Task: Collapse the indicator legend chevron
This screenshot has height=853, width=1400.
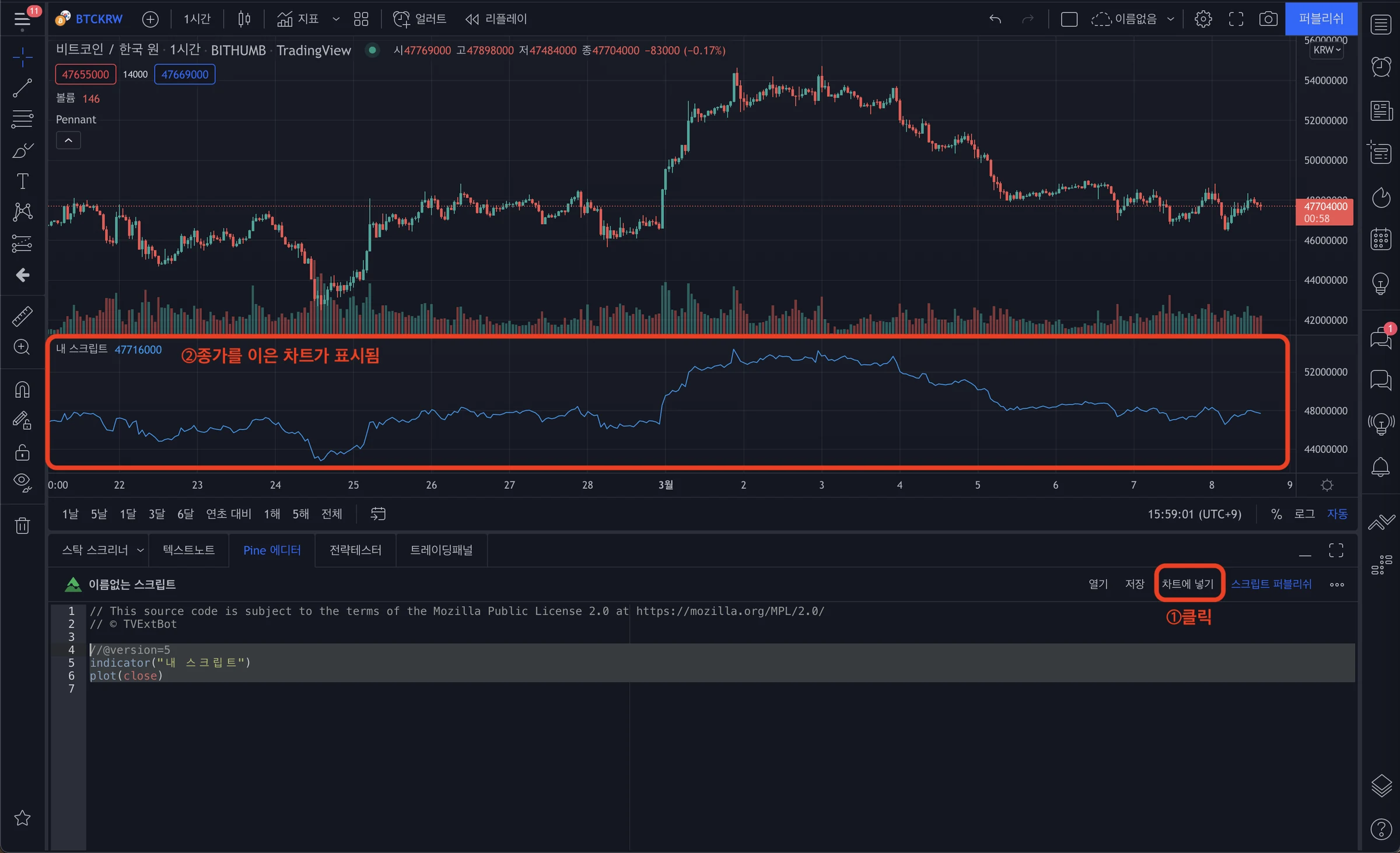Action: point(68,141)
